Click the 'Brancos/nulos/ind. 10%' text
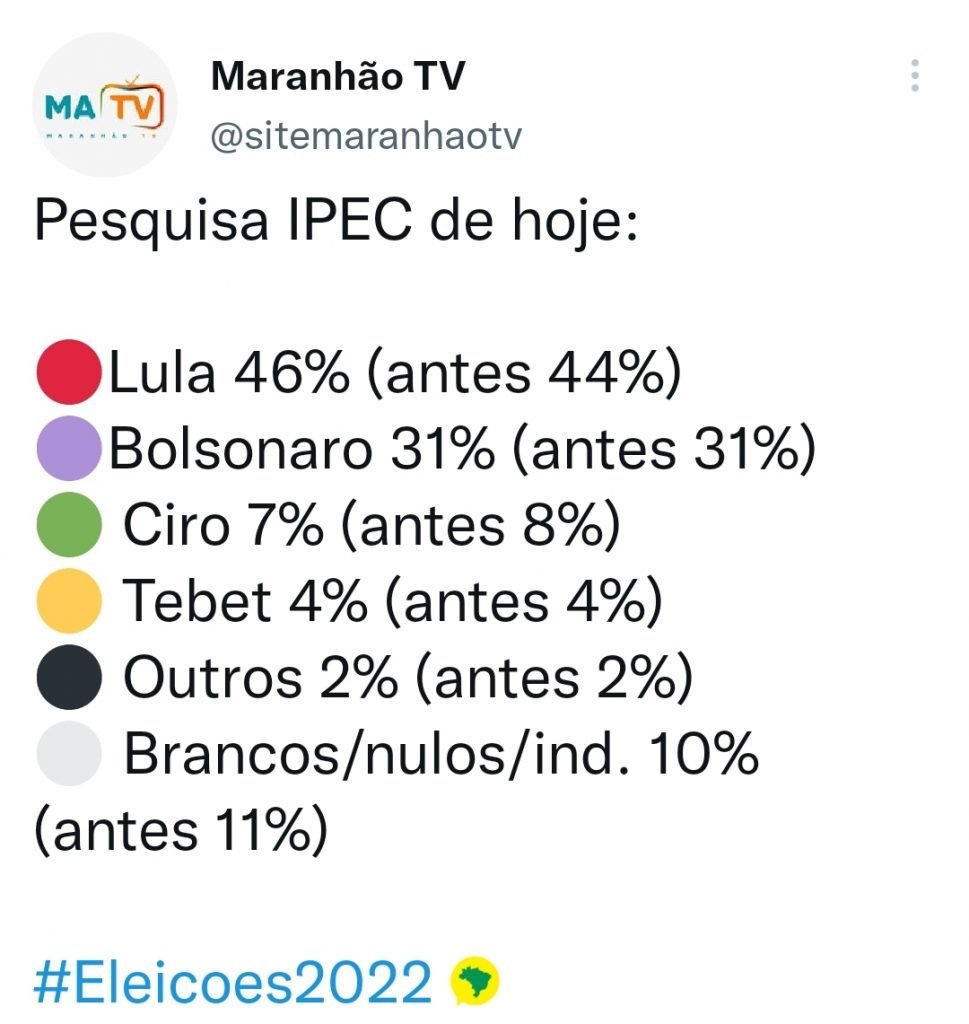Viewport: 969px width, 1024px height. tap(440, 755)
